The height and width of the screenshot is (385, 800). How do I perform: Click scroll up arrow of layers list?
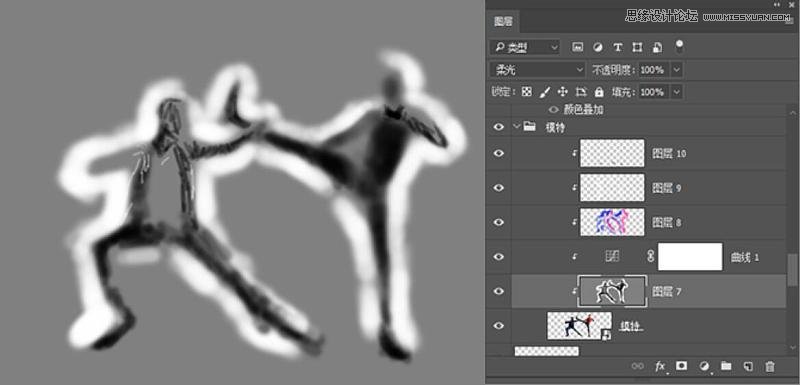point(792,113)
